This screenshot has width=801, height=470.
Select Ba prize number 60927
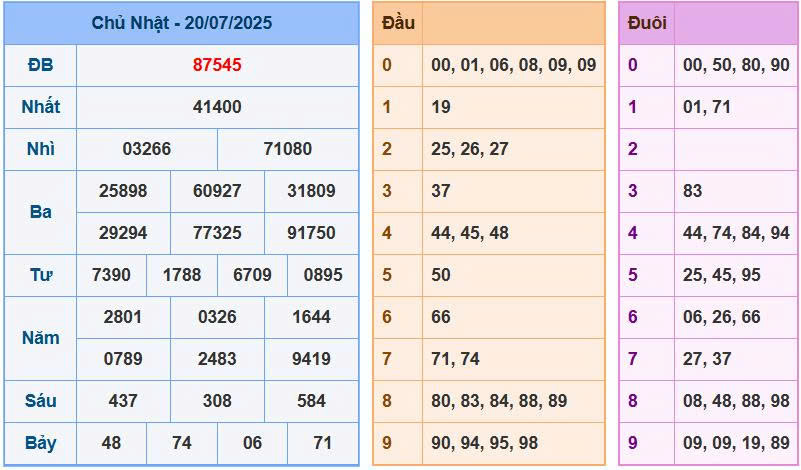tap(217, 191)
